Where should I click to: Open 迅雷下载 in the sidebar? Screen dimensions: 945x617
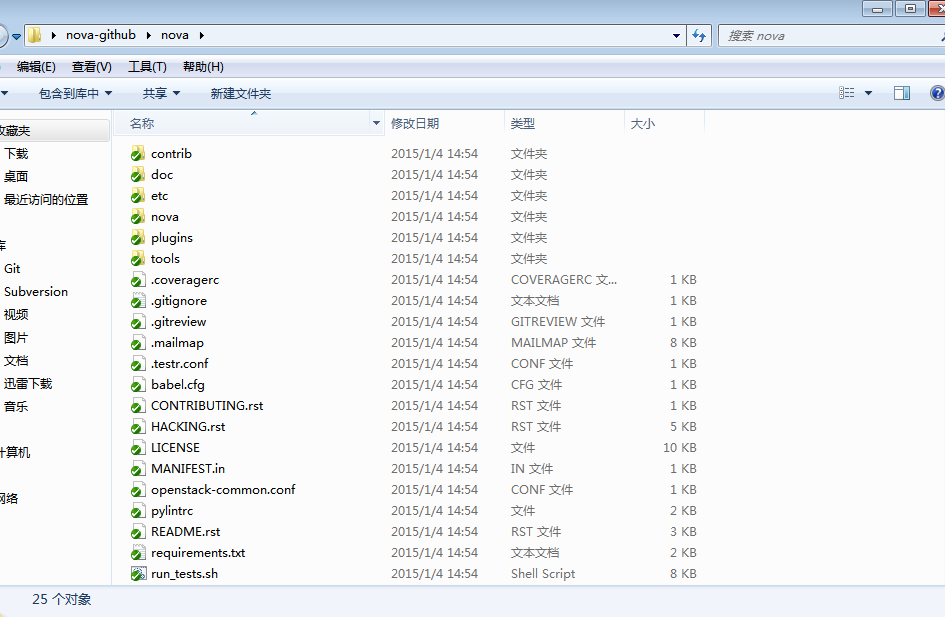pos(28,383)
